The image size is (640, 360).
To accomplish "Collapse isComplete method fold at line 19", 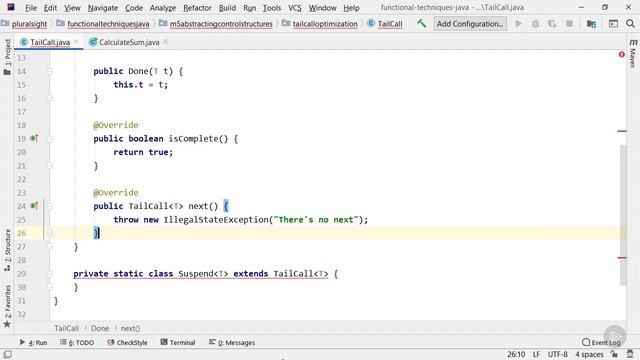I will coord(50,139).
